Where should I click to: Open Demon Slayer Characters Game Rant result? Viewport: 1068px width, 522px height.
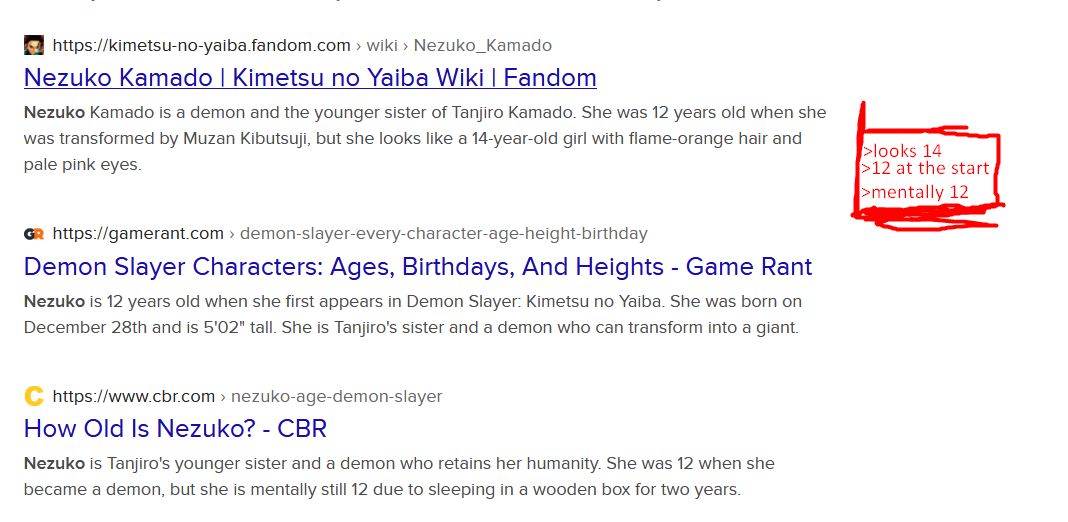click(x=417, y=267)
